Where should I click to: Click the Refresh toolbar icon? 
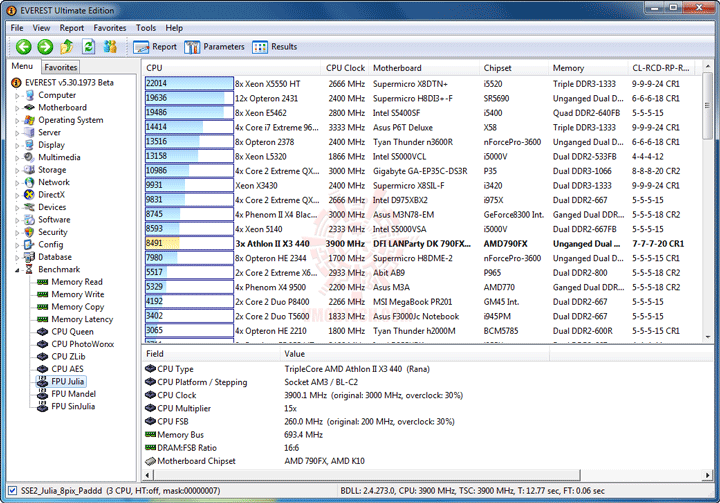click(88, 46)
